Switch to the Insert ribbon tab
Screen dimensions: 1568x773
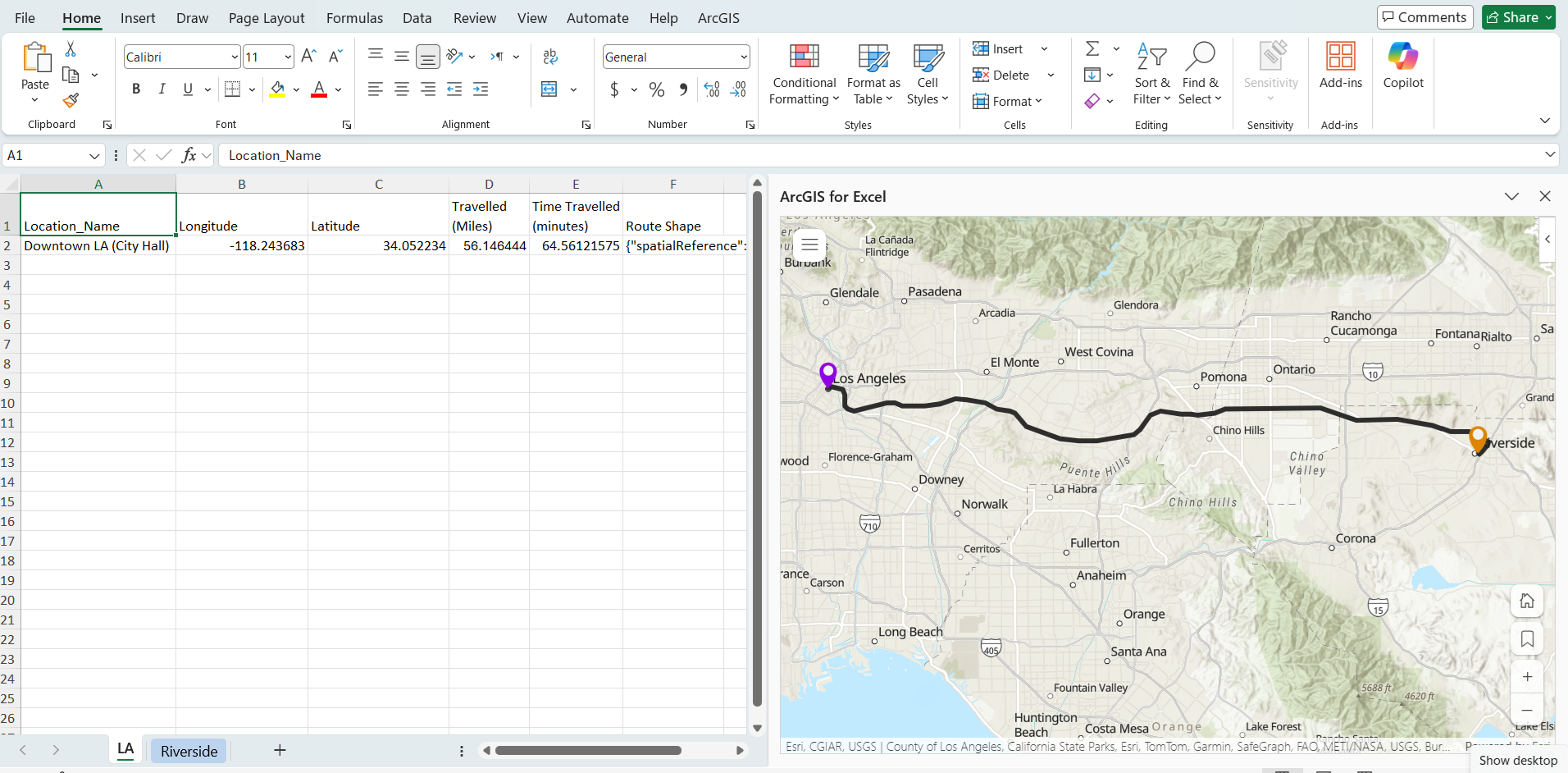(x=138, y=18)
